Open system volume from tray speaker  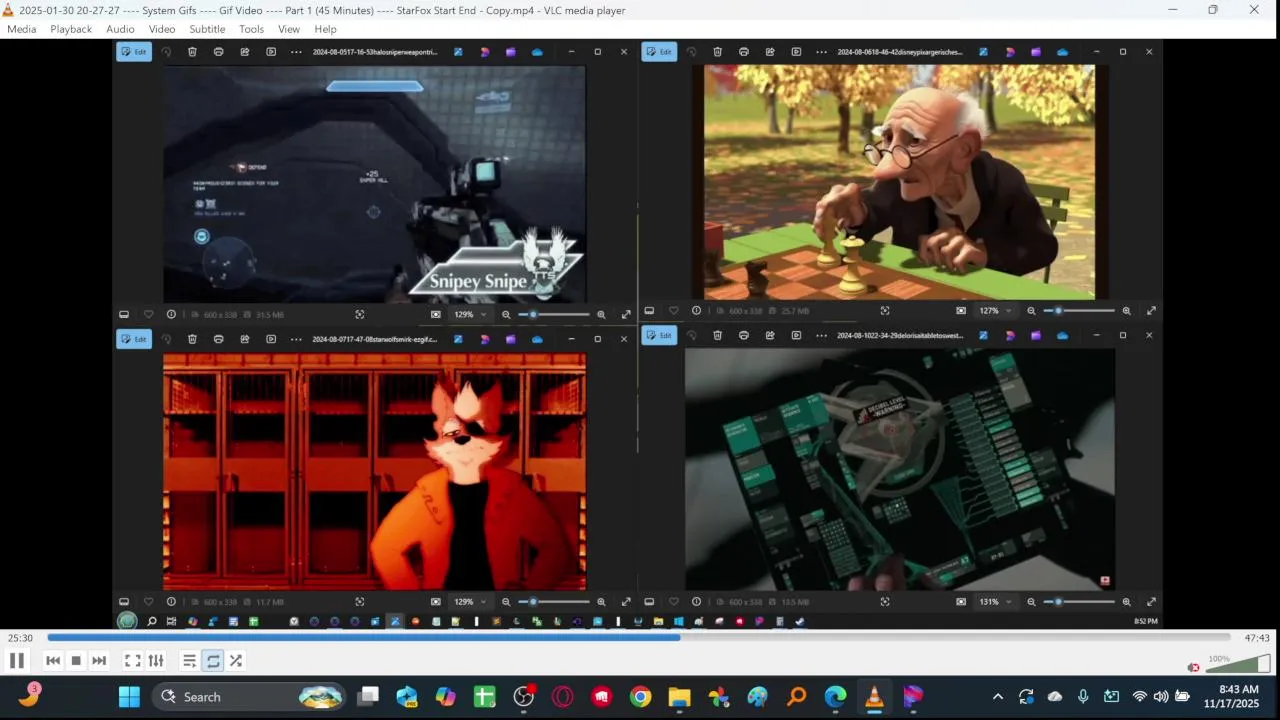click(x=1161, y=697)
